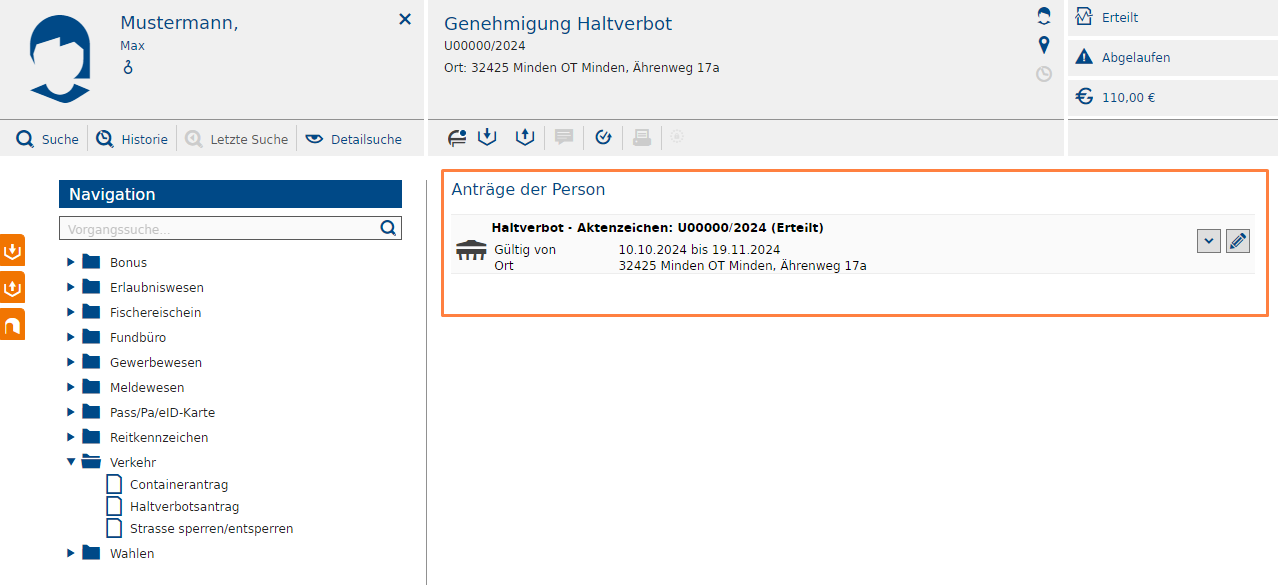Click the pencil edit icon on Haltverbot entry

pos(1238,241)
